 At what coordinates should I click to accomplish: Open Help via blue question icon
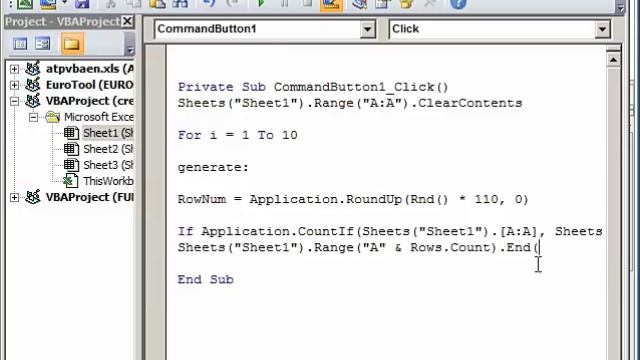click(x=458, y=4)
